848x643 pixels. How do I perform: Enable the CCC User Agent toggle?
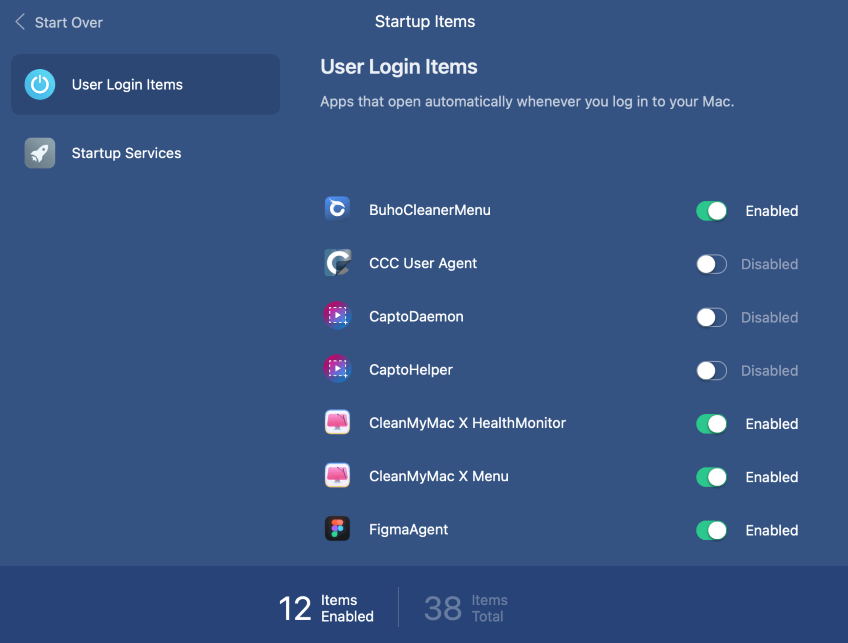coord(711,264)
